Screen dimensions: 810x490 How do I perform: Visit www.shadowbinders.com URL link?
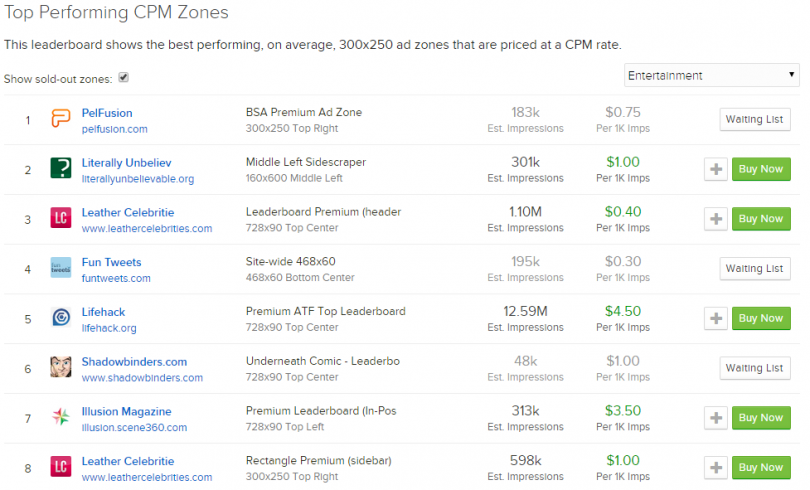142,377
